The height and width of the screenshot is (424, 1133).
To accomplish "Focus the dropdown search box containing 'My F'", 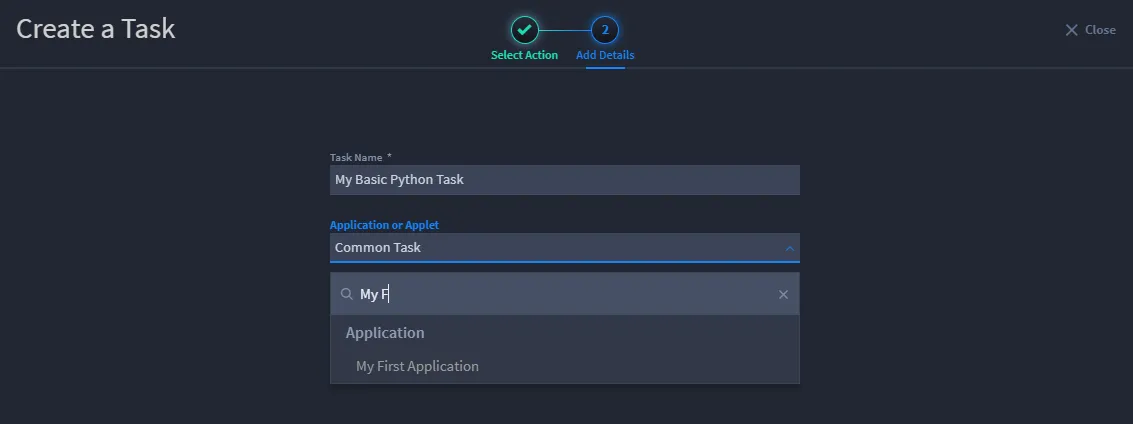I will coord(564,294).
